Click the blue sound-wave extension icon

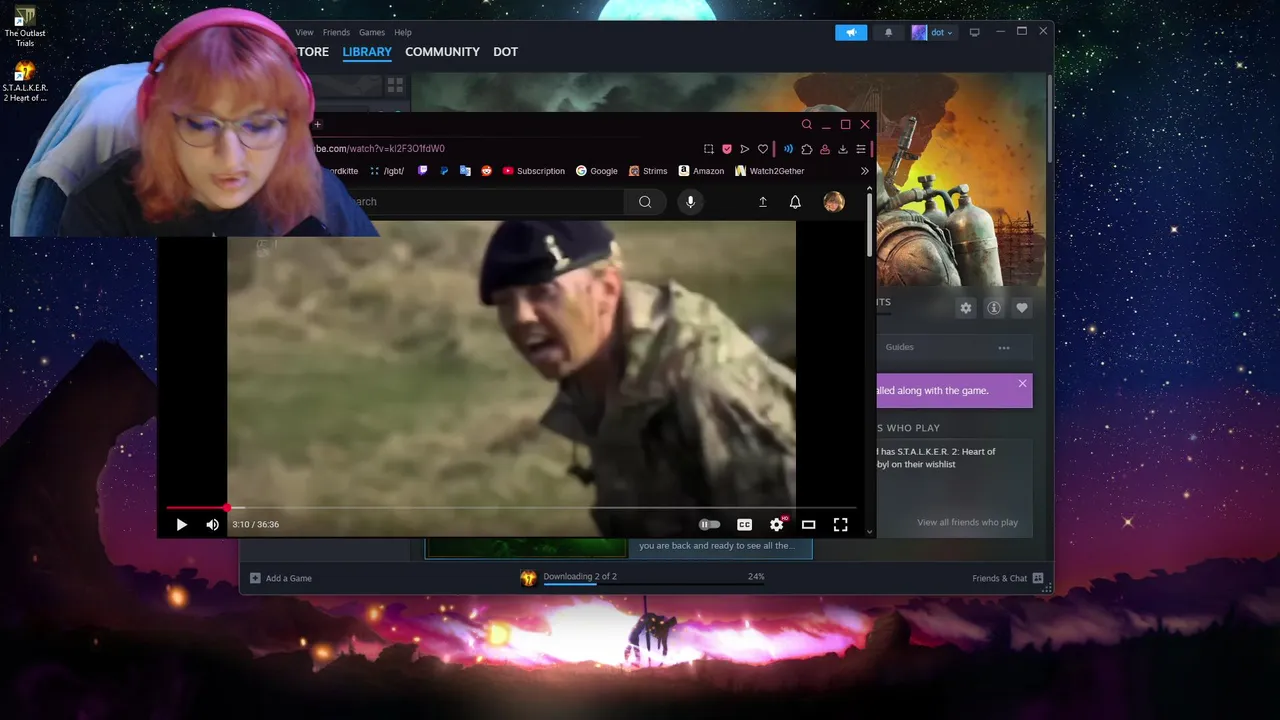788,149
